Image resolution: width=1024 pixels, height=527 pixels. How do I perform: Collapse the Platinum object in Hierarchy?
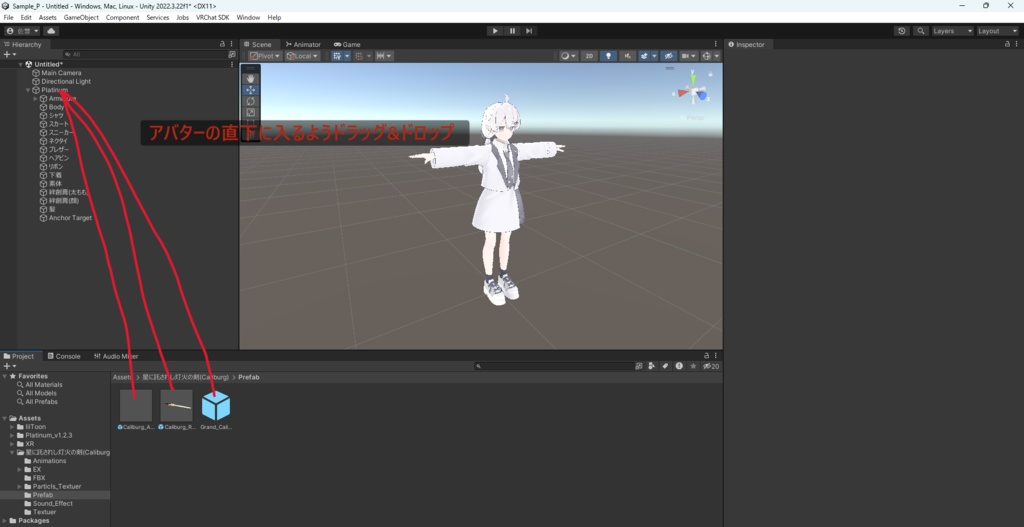(28, 90)
